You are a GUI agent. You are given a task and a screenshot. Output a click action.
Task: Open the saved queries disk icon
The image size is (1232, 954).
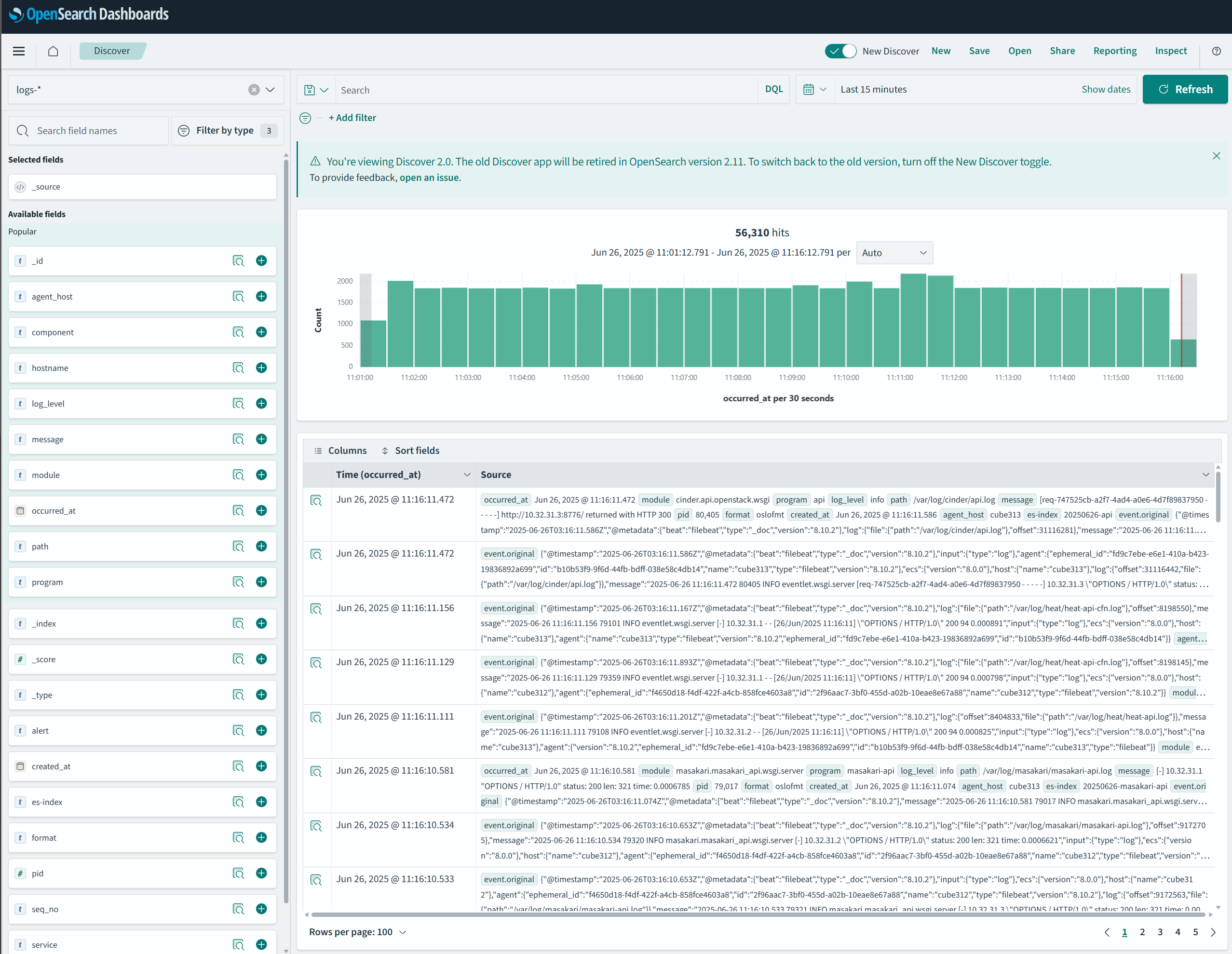[x=316, y=90]
